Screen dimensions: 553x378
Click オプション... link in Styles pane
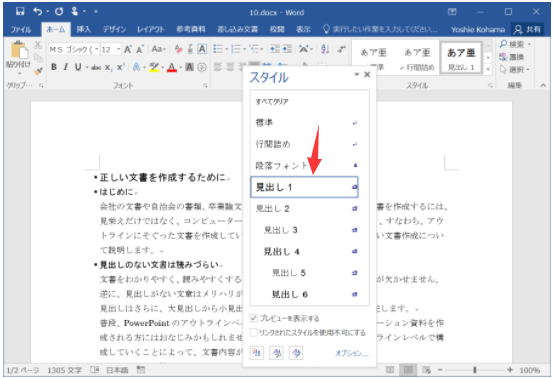[x=351, y=353]
